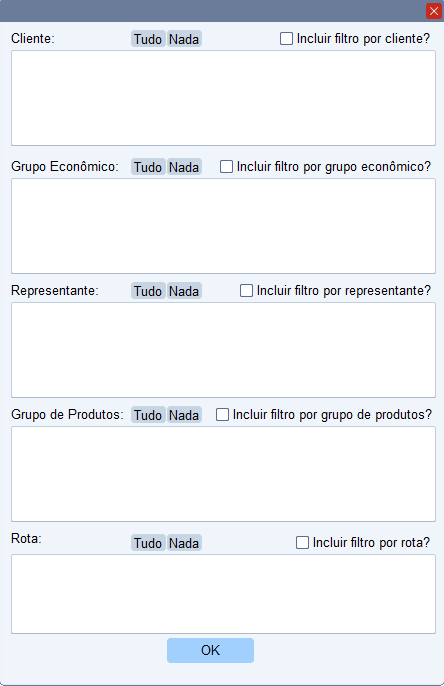Choose Nada for Representante

[x=184, y=291]
